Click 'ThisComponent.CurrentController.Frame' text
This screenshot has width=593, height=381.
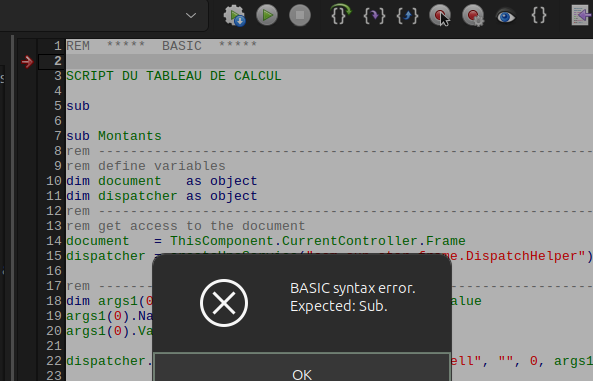(318, 241)
